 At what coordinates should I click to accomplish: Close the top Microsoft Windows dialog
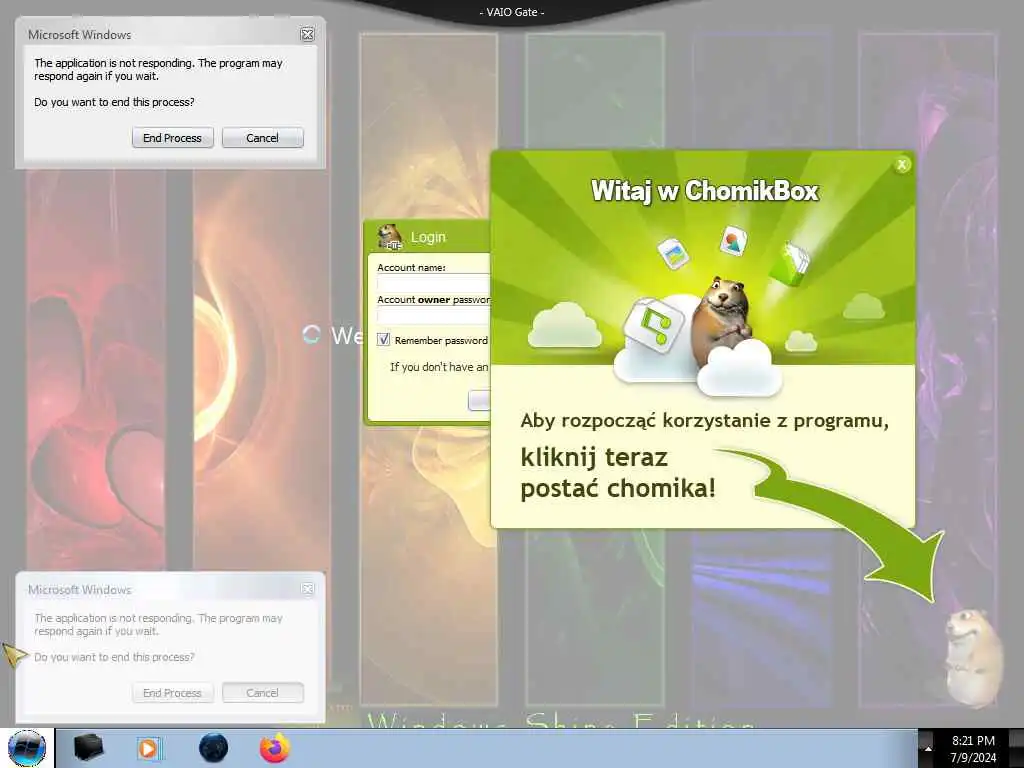point(307,35)
